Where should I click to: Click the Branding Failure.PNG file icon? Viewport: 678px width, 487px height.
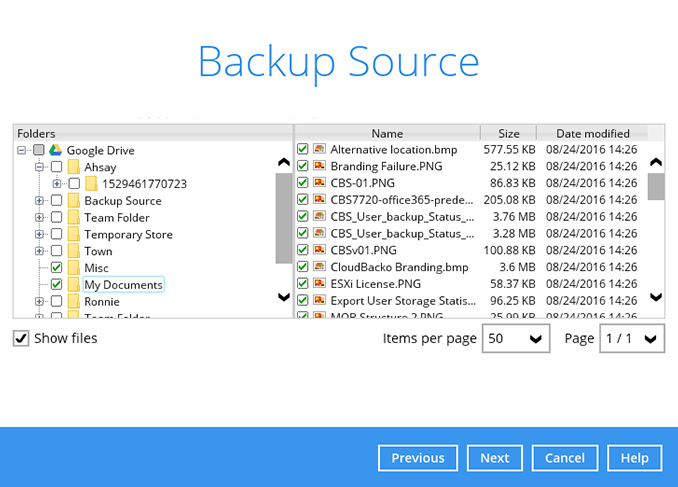pyautogui.click(x=319, y=166)
